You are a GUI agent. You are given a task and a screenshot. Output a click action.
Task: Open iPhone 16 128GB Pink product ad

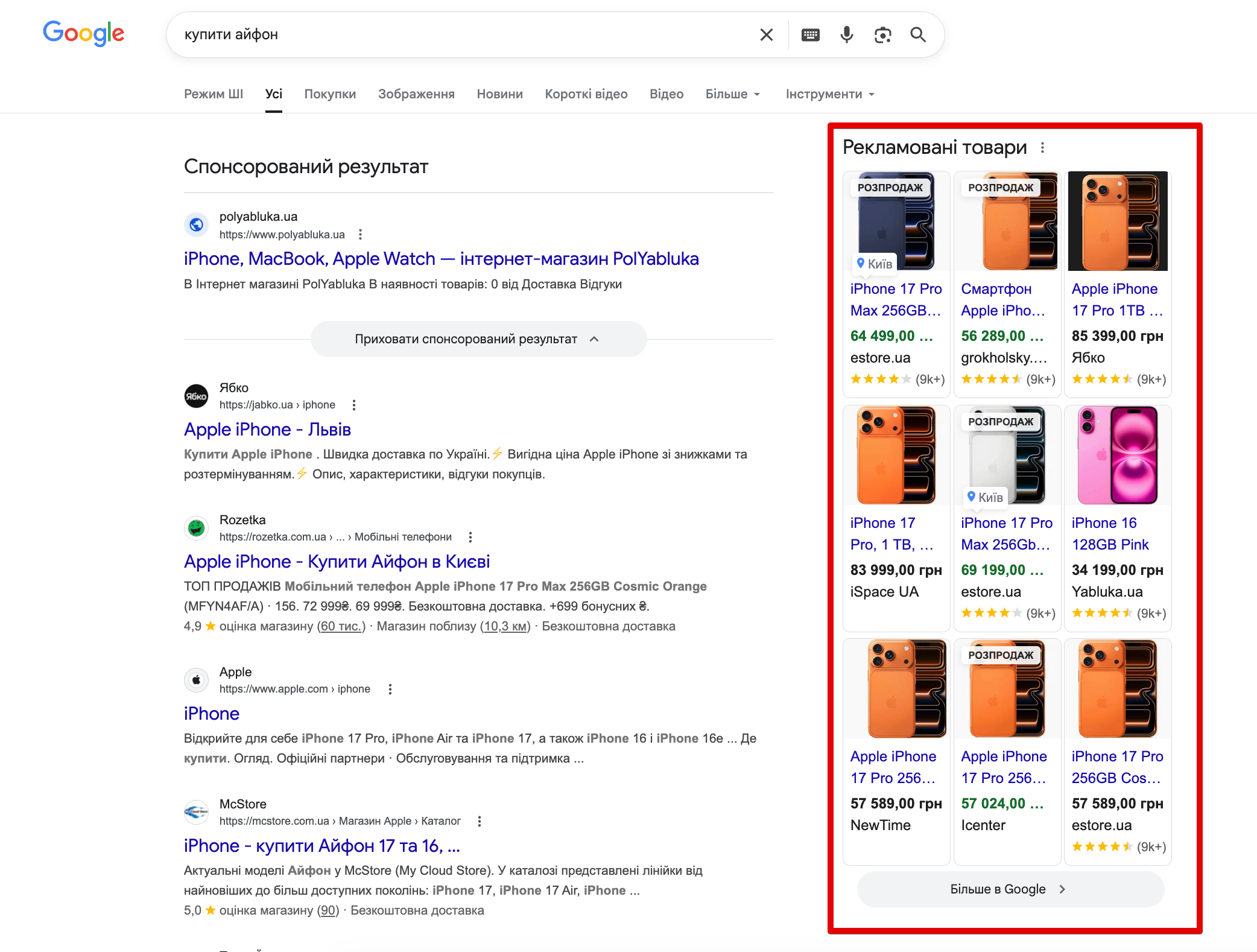tap(1110, 534)
